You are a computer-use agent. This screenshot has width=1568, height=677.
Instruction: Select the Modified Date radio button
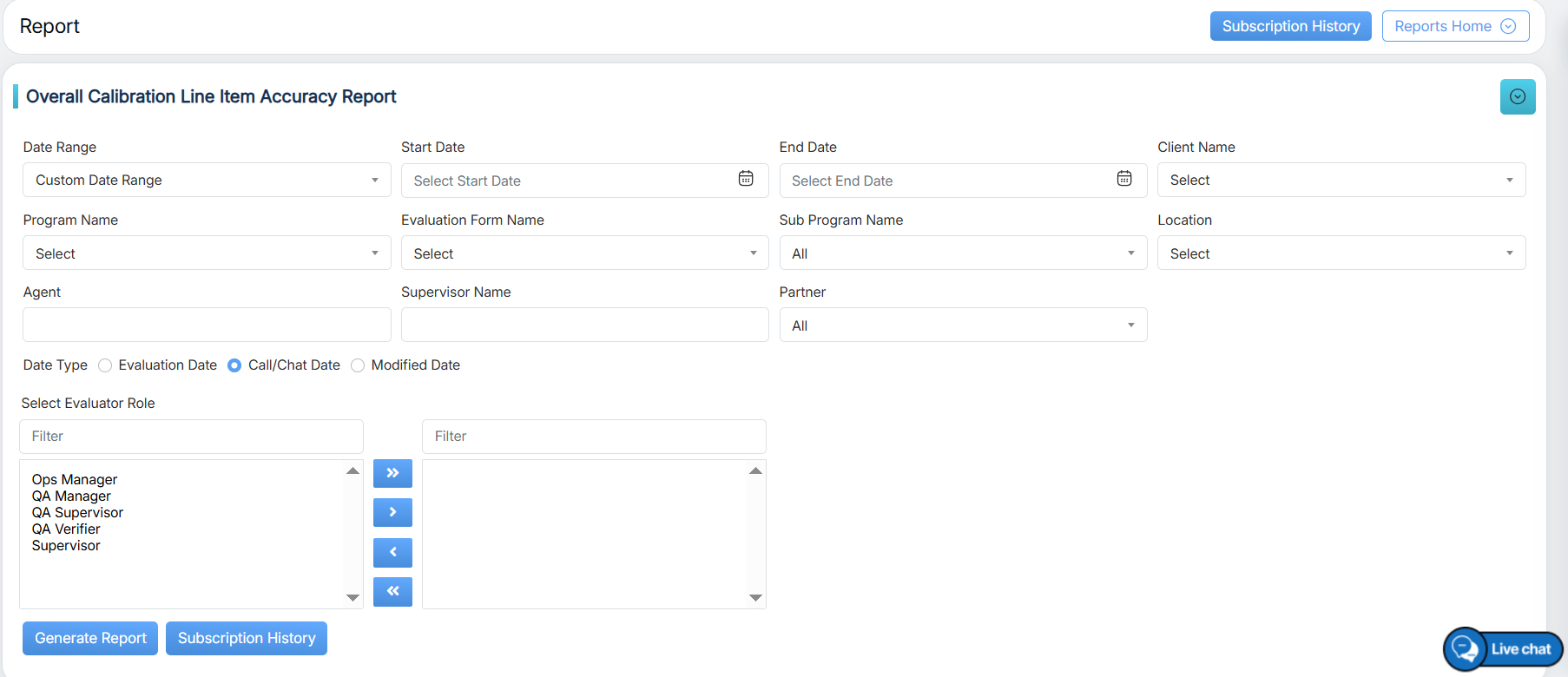(358, 365)
